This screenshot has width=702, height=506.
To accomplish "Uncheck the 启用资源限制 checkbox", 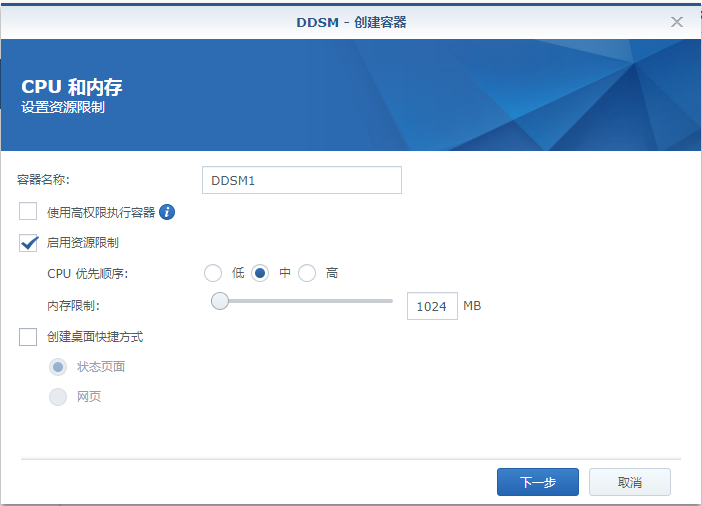I will tap(28, 243).
